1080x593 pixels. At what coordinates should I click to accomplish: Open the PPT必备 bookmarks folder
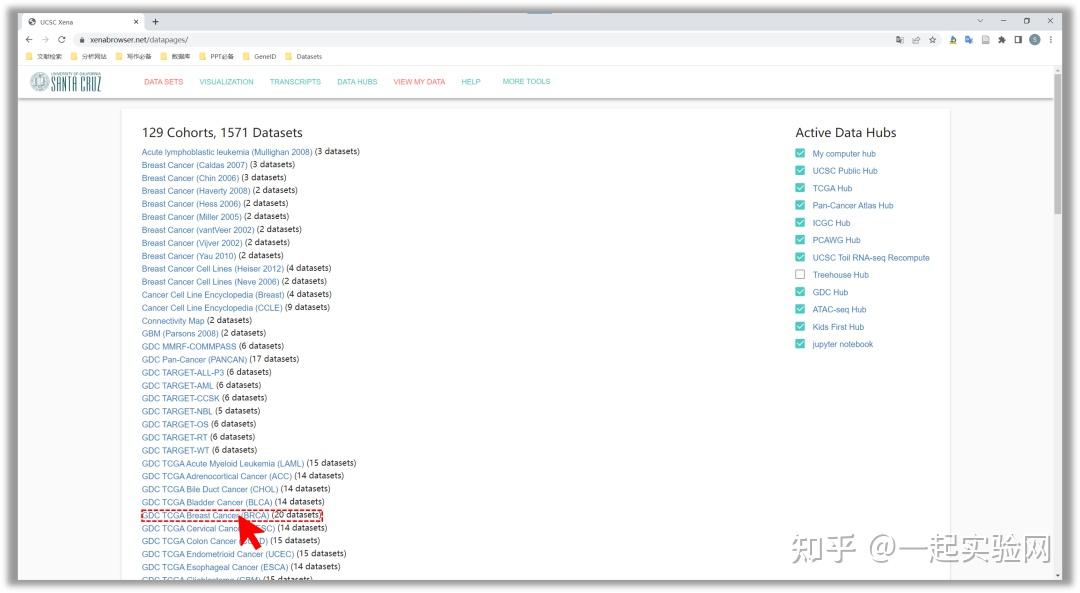(216, 56)
